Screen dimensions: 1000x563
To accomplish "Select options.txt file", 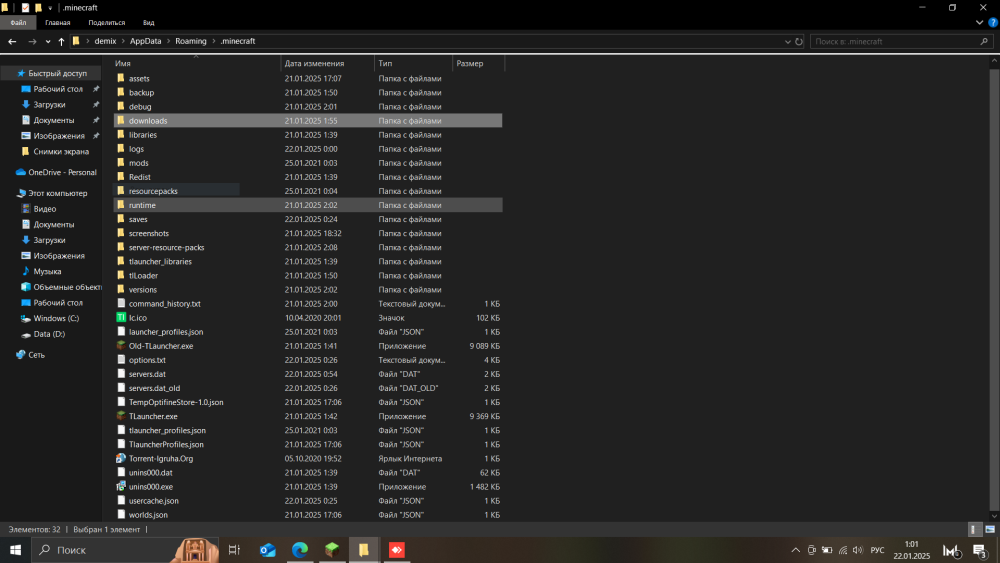I will (x=307, y=360).
